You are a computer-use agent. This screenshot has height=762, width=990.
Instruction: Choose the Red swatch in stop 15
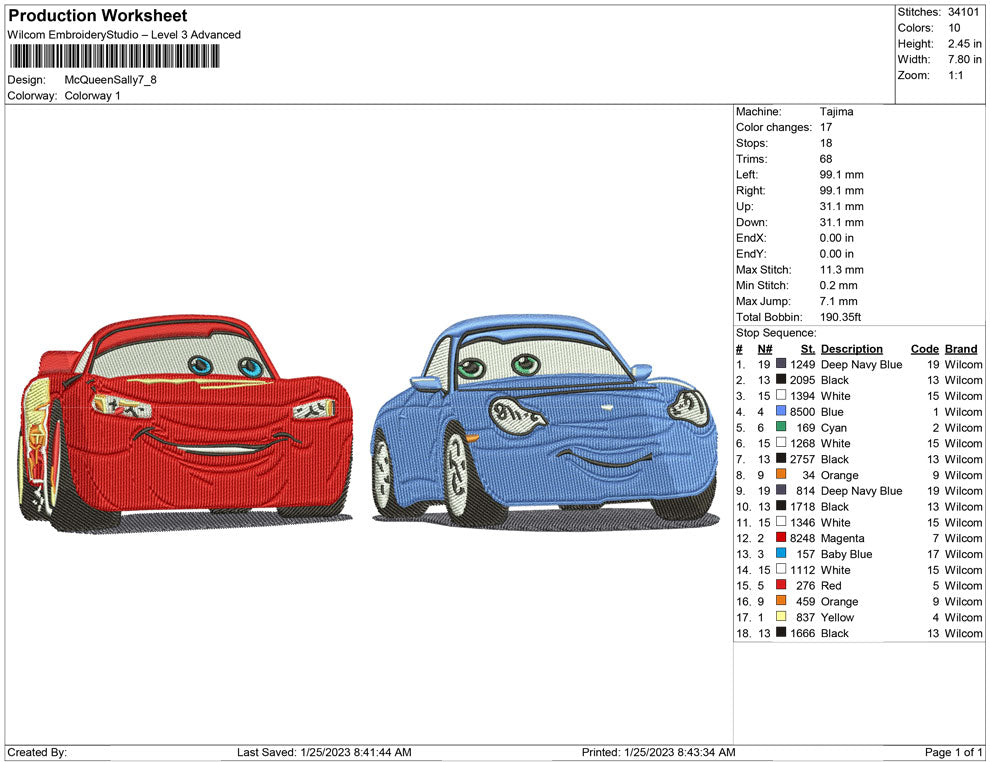coord(781,586)
